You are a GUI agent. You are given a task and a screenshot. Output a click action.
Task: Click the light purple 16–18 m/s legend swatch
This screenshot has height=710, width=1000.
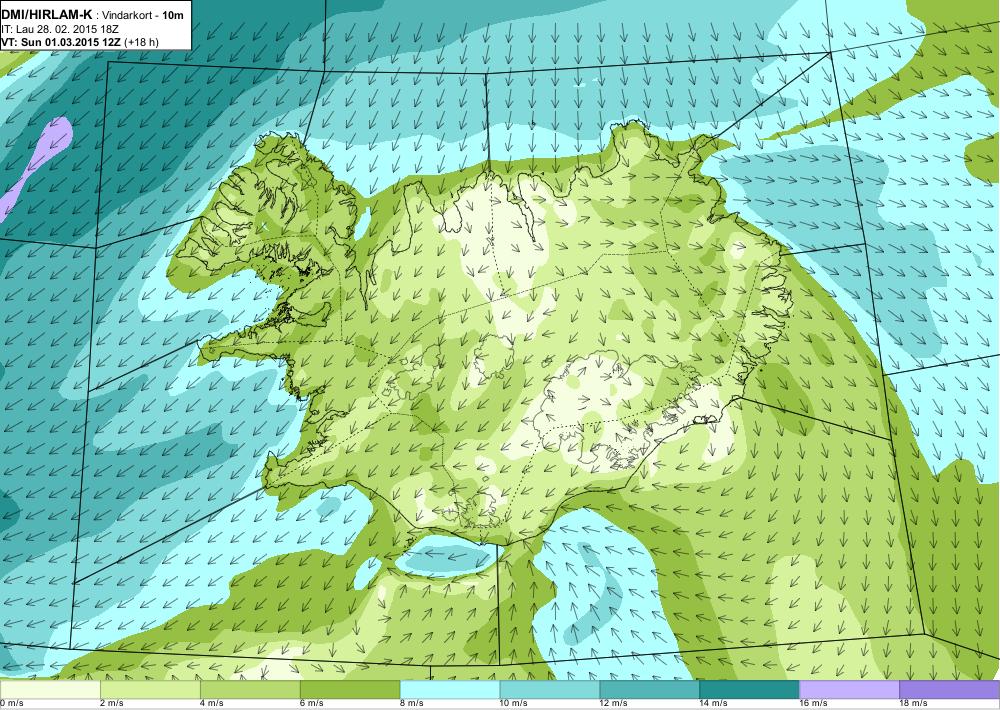click(x=849, y=690)
